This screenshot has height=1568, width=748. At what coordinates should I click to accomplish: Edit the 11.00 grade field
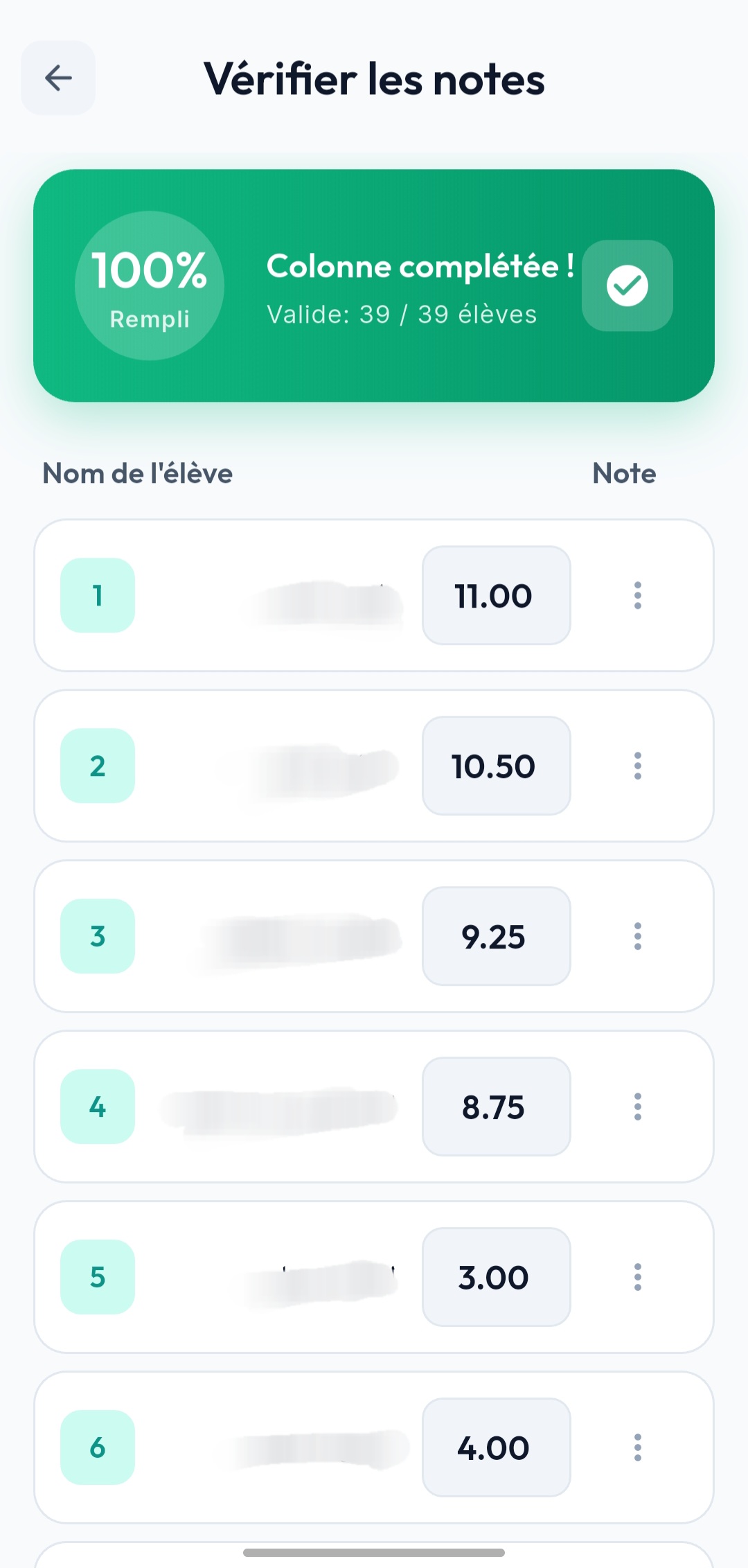tap(496, 595)
